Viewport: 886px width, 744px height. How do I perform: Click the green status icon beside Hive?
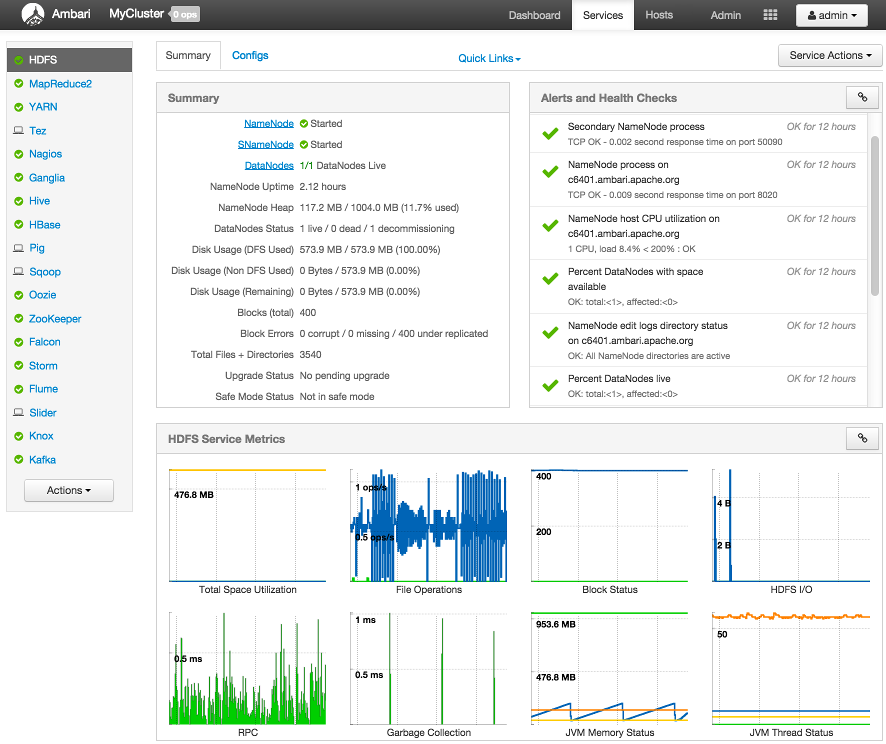(19, 201)
